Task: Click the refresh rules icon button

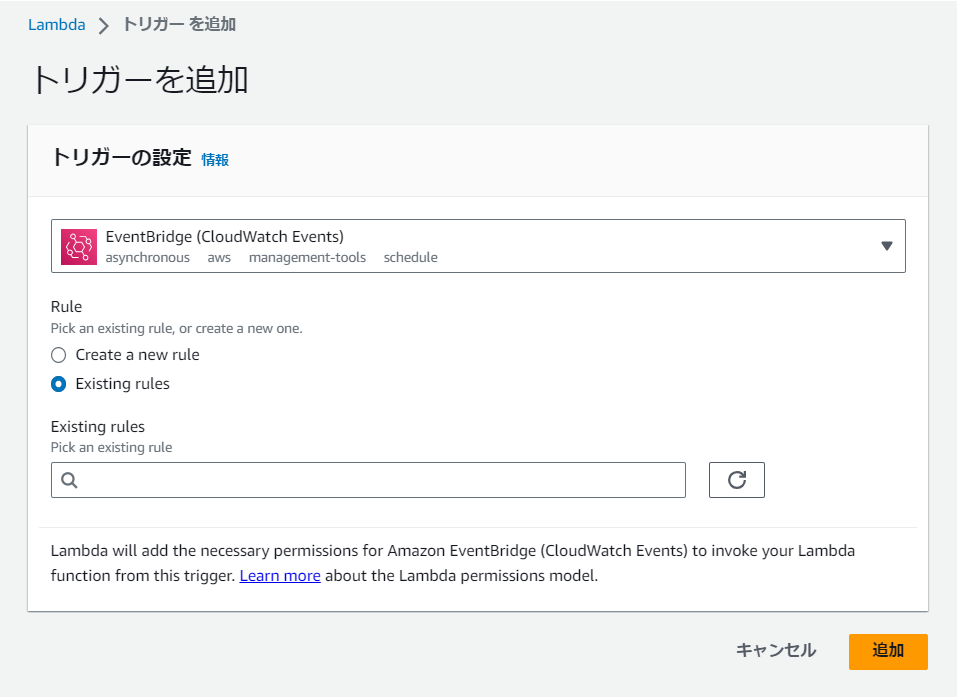Action: [x=736, y=480]
